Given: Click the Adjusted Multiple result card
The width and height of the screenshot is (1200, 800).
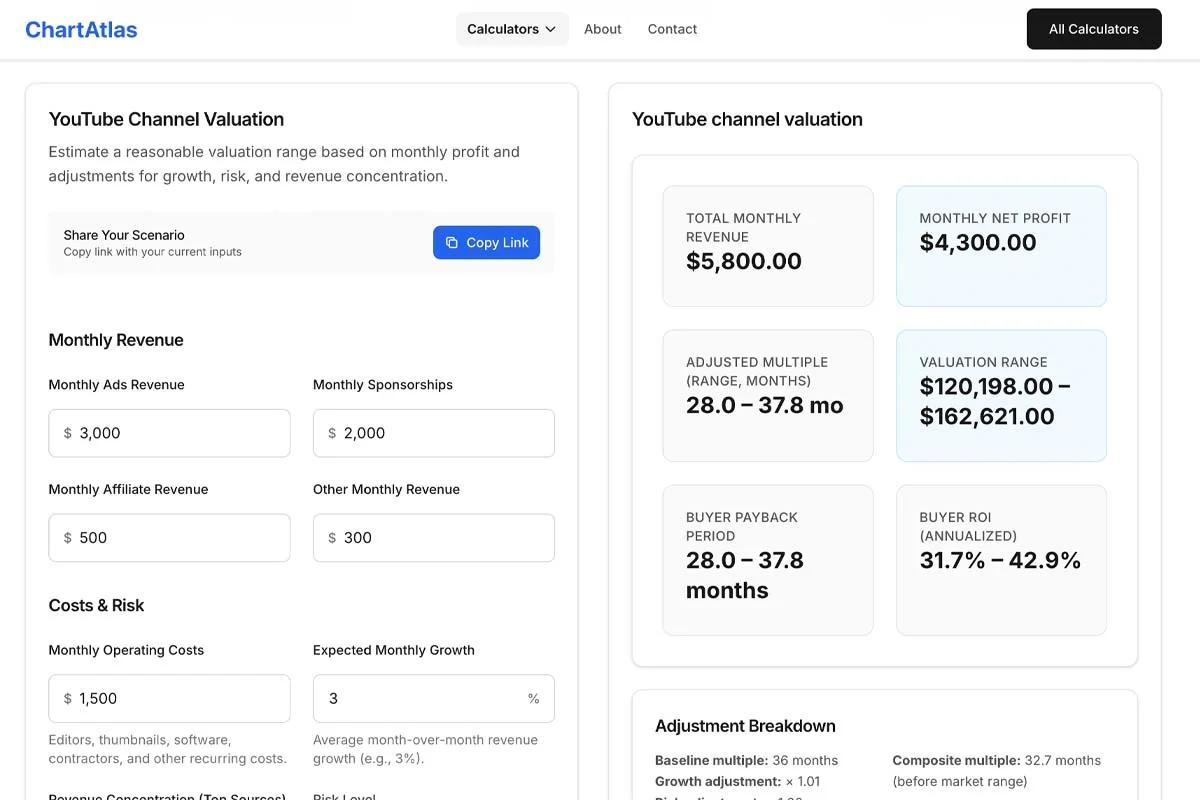Looking at the screenshot, I should point(767,396).
